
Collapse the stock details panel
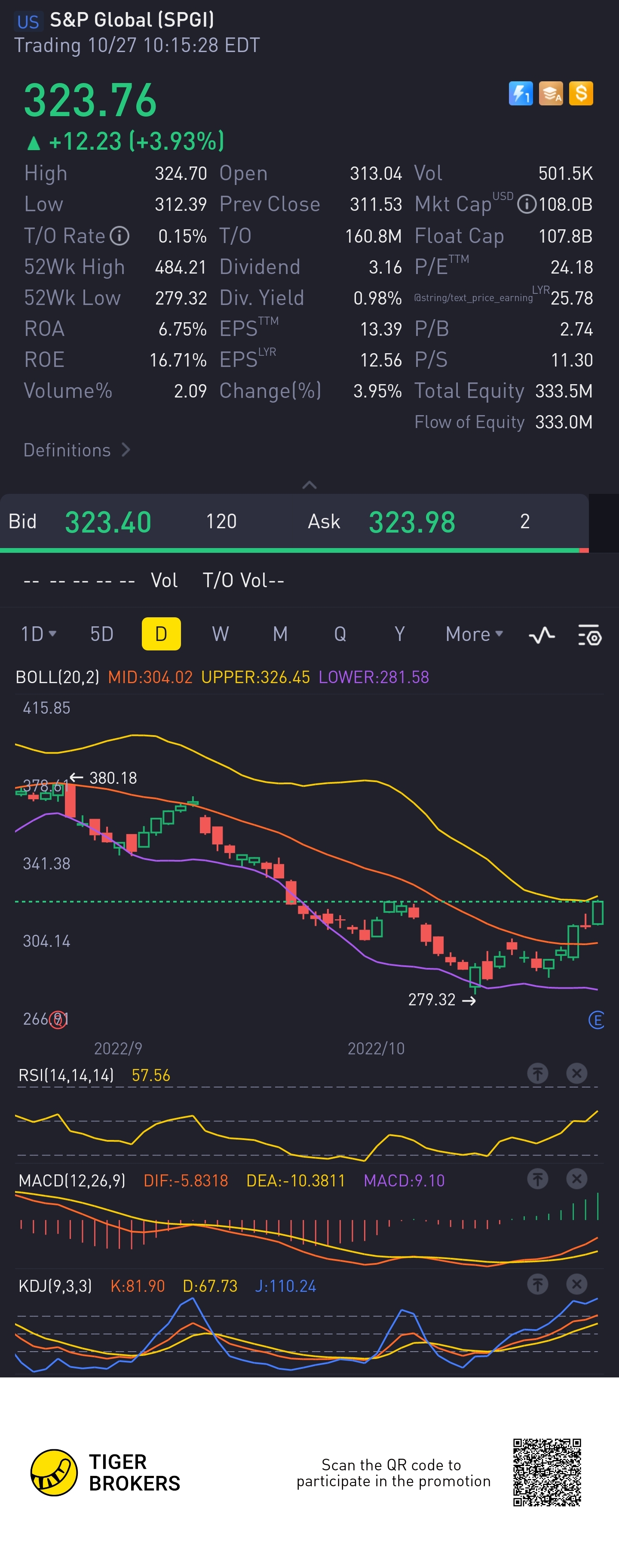pos(309,485)
